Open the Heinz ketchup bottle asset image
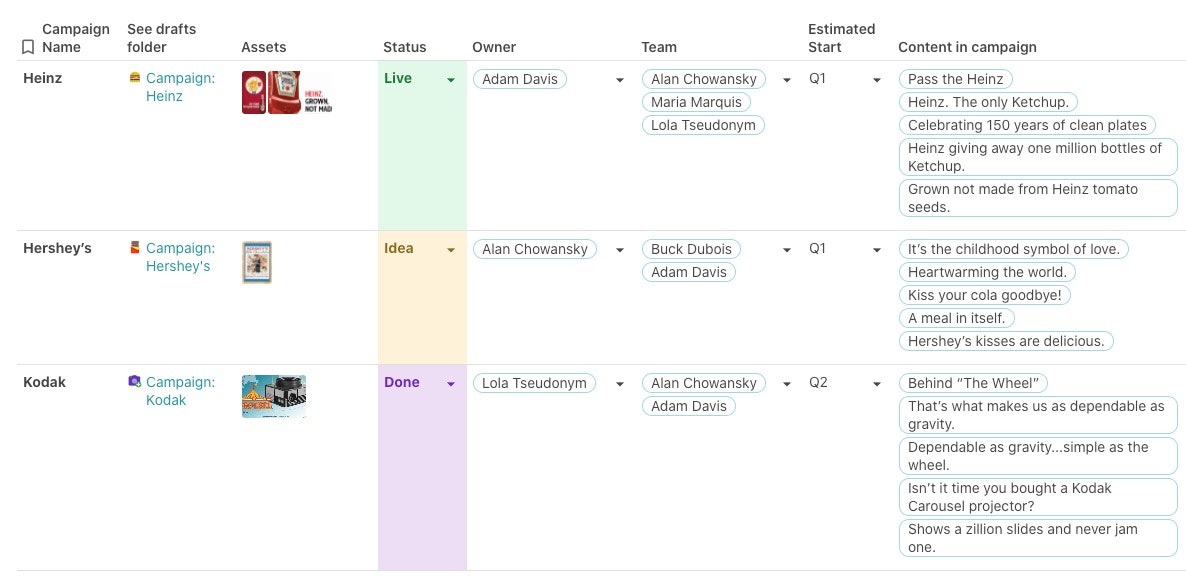 pyautogui.click(x=284, y=93)
